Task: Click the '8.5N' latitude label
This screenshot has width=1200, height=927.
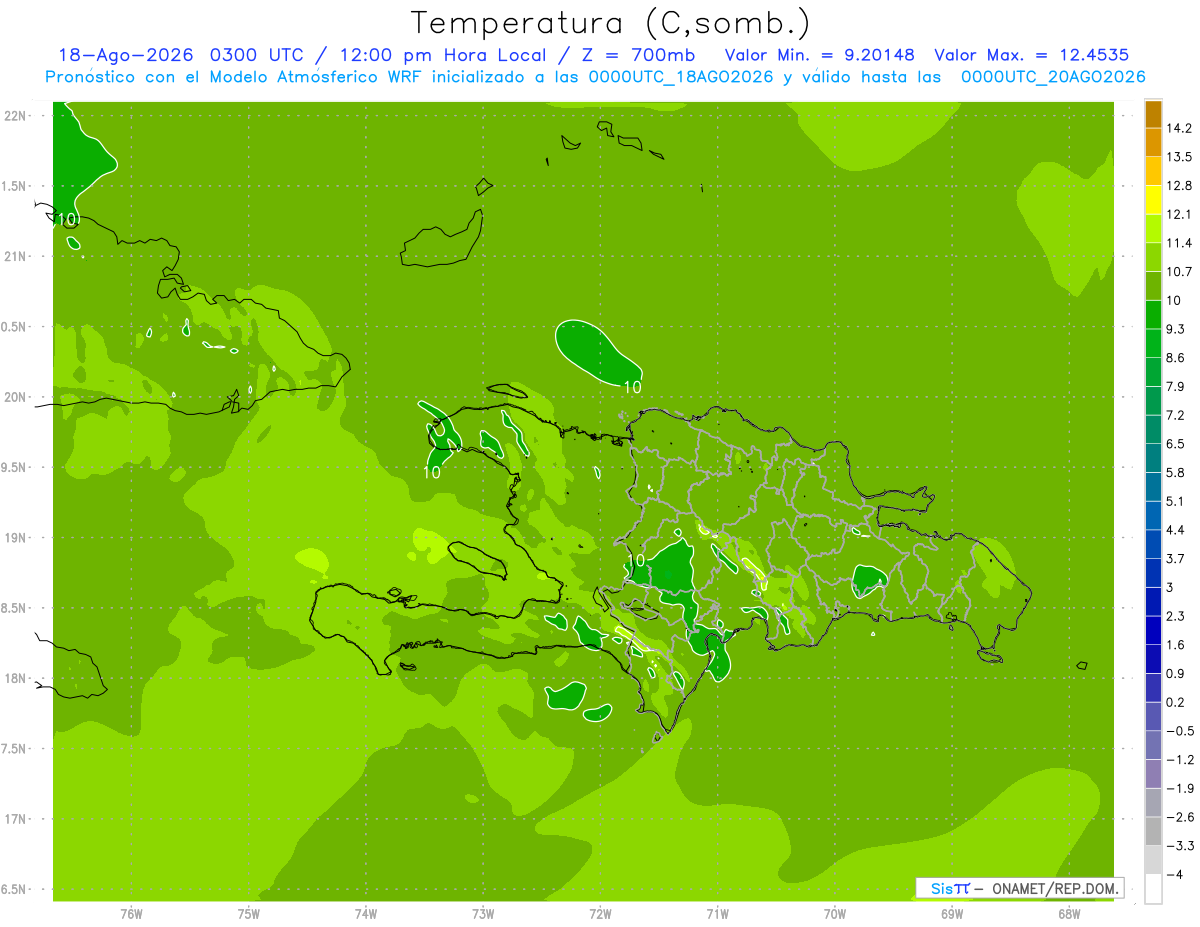Action: (14, 608)
